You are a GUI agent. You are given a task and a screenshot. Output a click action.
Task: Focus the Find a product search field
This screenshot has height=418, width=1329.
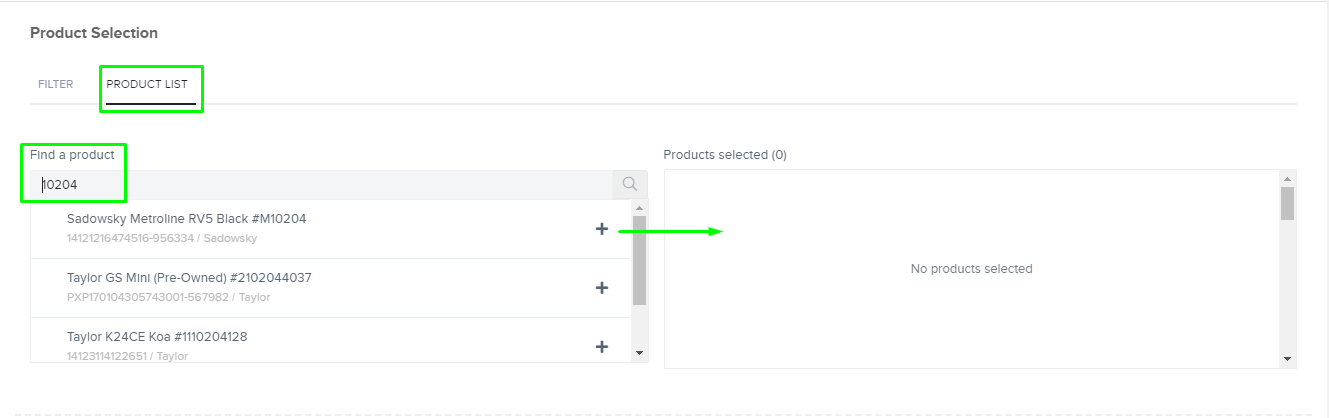click(x=321, y=184)
